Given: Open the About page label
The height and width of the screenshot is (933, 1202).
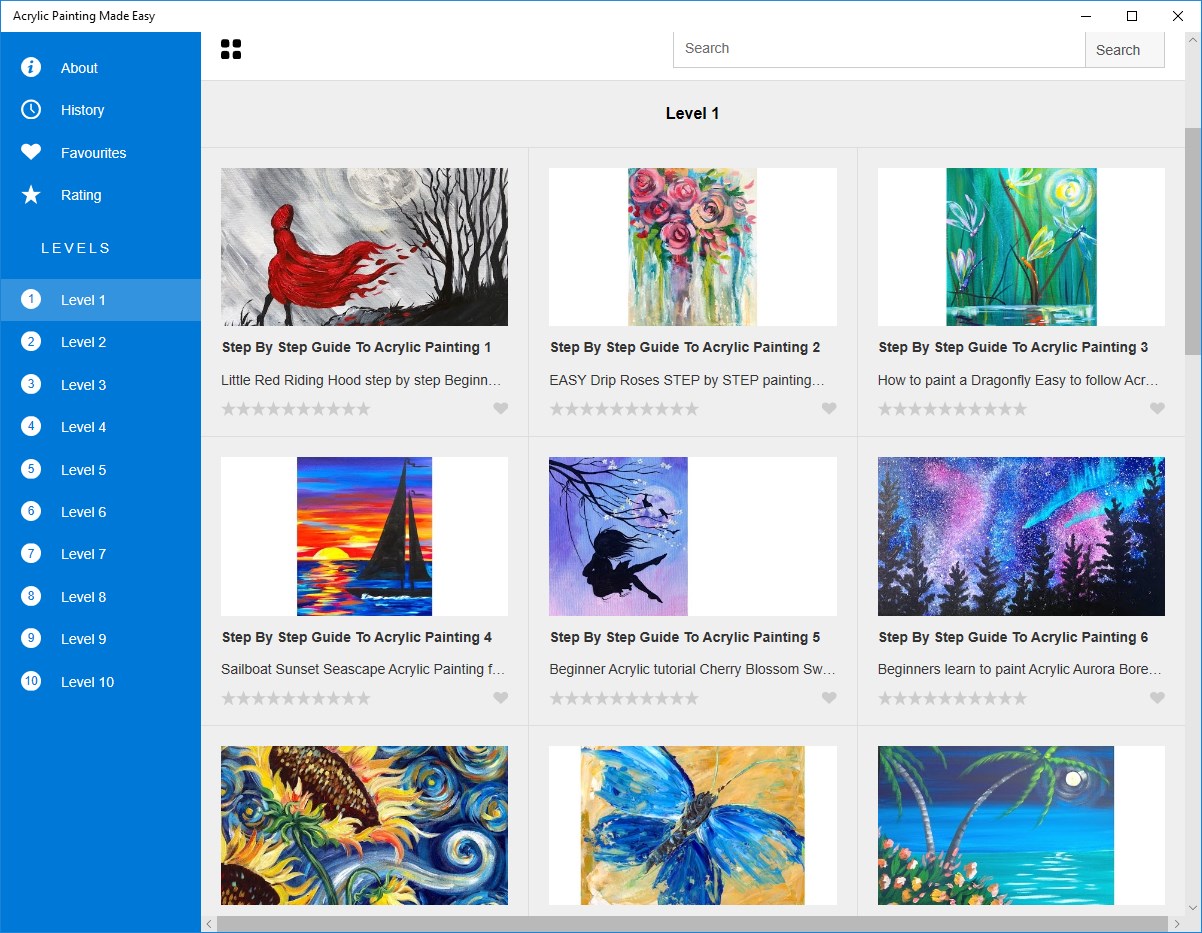Looking at the screenshot, I should [79, 68].
